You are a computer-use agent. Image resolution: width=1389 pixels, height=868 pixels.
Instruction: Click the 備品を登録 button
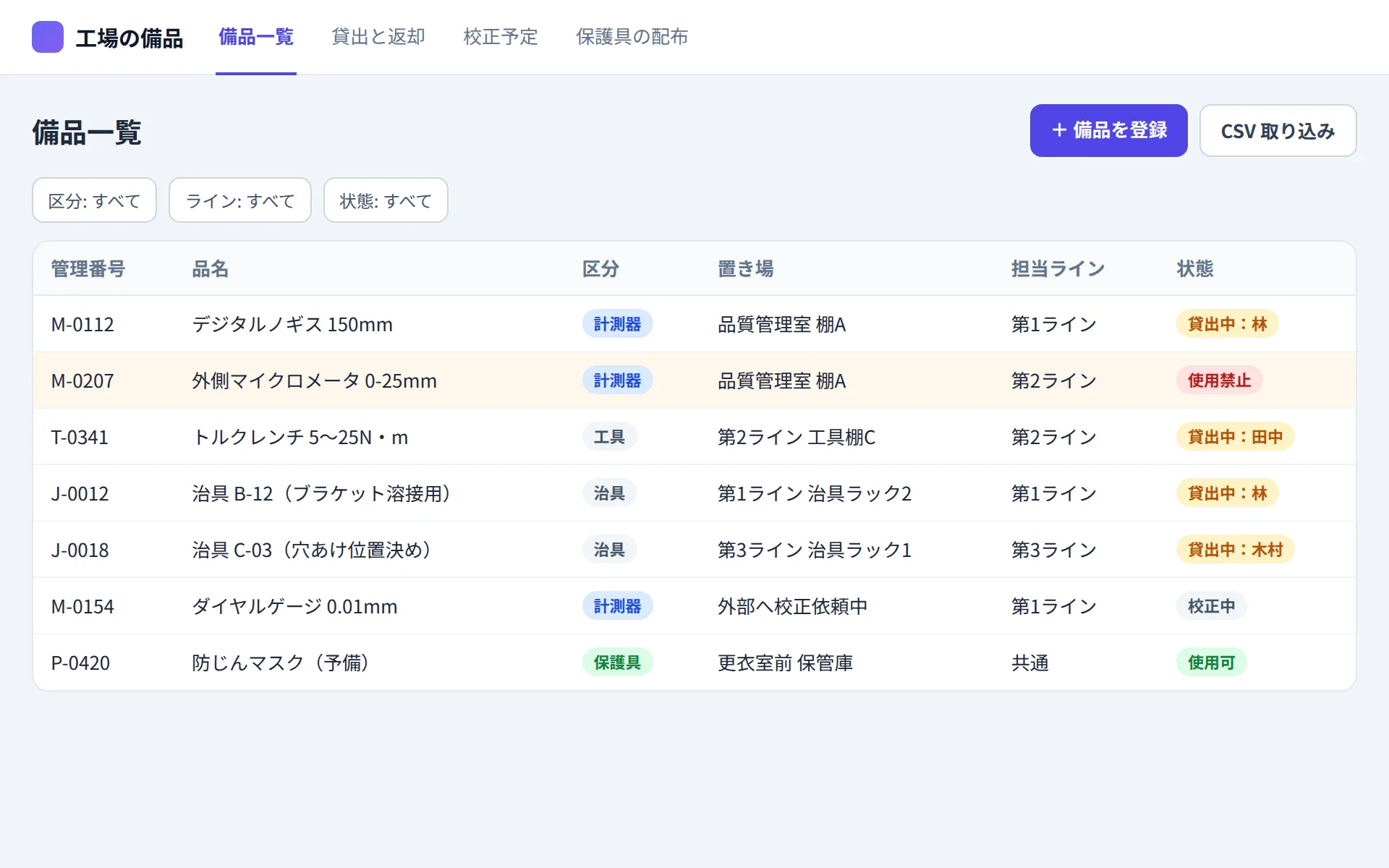click(x=1108, y=130)
